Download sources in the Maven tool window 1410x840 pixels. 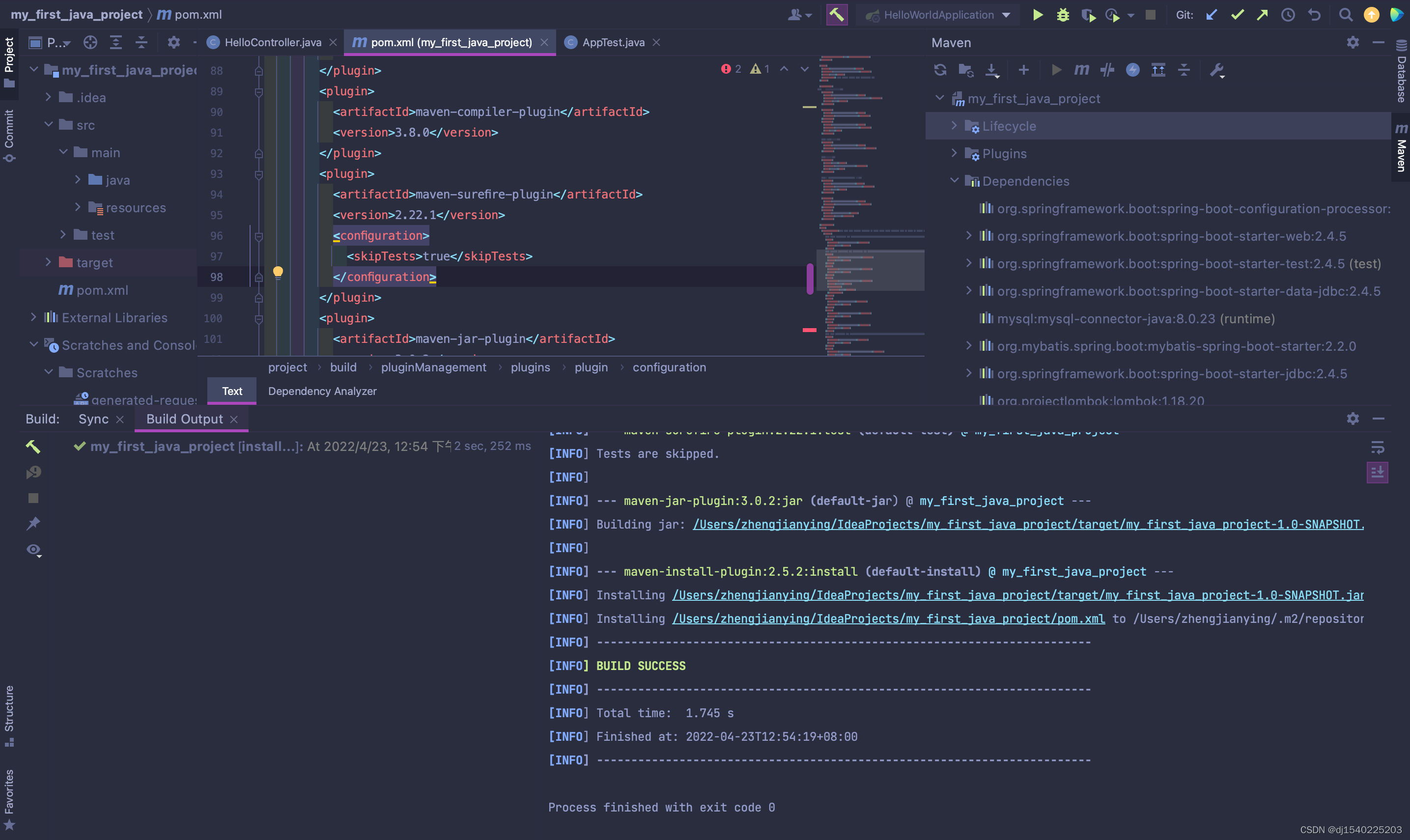coord(992,70)
